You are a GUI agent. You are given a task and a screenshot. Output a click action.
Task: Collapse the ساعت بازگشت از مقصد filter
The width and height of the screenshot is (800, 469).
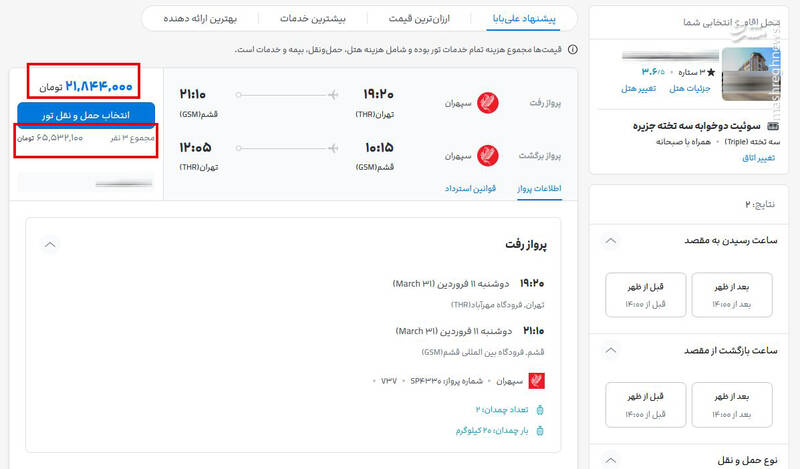point(612,350)
